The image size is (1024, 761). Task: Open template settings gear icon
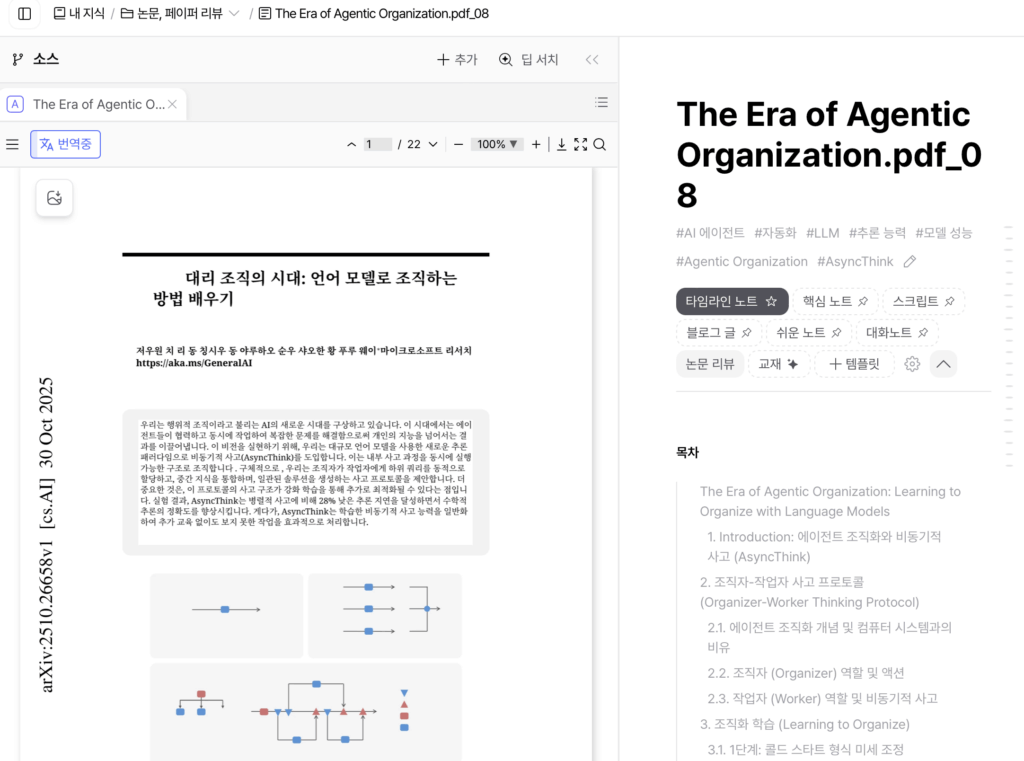(911, 364)
